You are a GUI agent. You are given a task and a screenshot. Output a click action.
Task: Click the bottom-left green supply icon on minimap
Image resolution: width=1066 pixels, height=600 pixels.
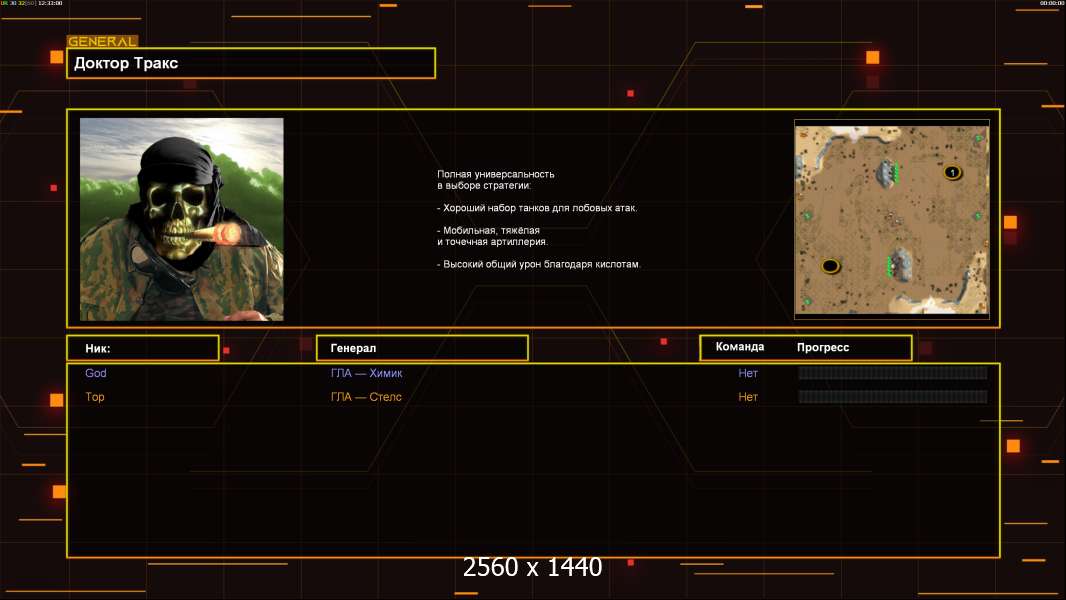(x=807, y=301)
